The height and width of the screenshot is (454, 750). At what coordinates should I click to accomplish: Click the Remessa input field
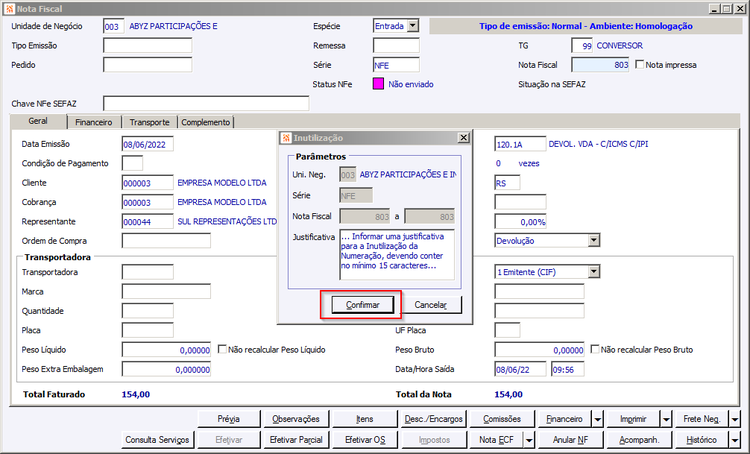click(396, 45)
